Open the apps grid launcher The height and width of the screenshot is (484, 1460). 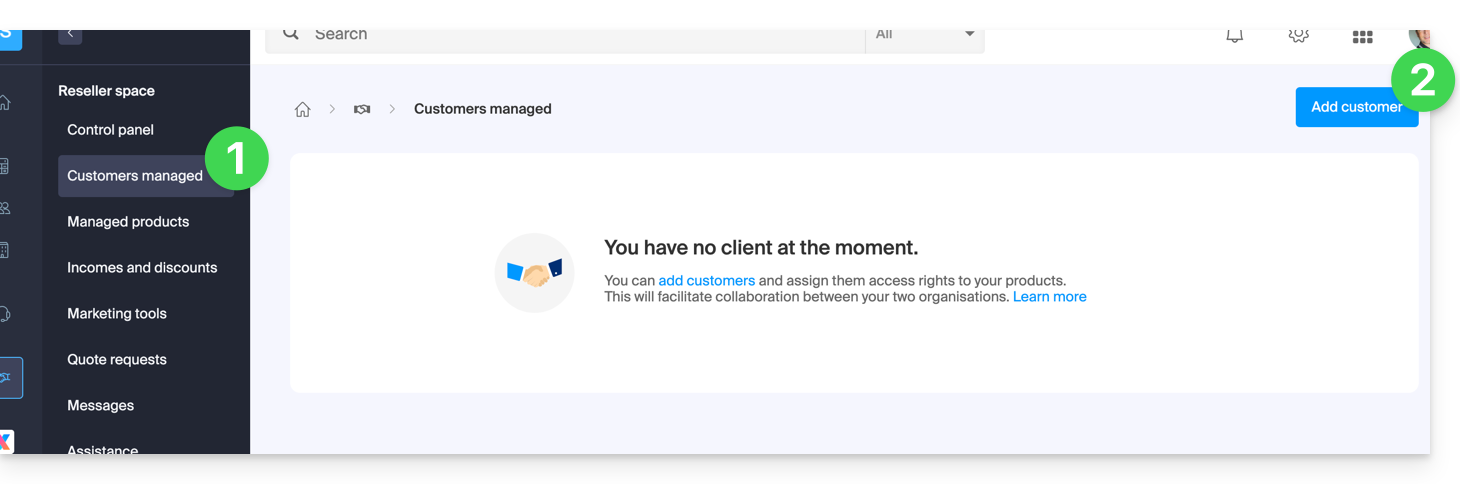click(1362, 37)
